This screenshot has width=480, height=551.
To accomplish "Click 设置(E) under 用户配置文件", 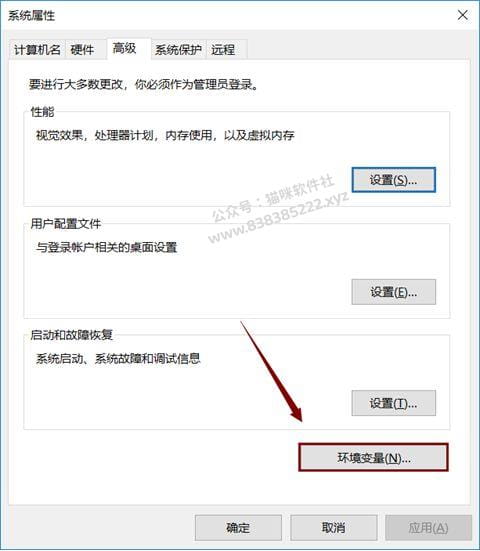I will 394,292.
